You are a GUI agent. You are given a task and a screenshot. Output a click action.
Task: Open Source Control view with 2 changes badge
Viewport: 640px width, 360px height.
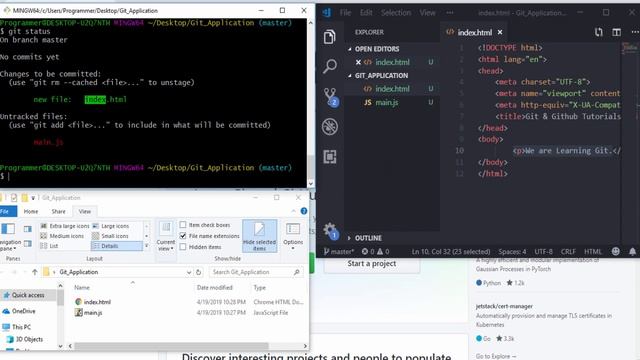[330, 97]
